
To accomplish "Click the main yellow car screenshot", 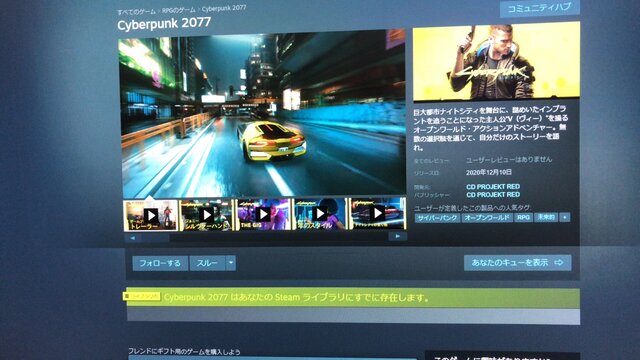I will tap(262, 114).
